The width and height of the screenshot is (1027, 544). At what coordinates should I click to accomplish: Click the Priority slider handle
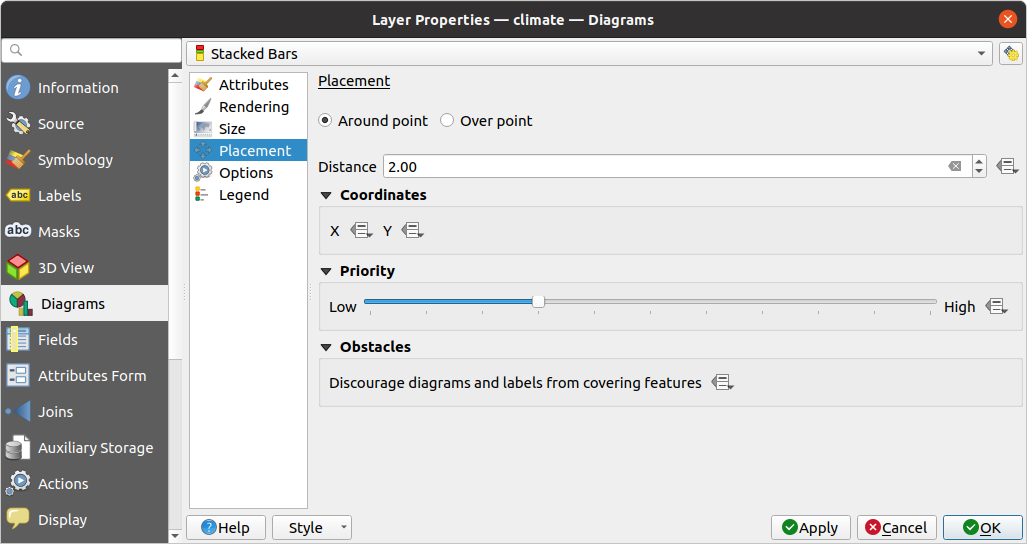(538, 301)
